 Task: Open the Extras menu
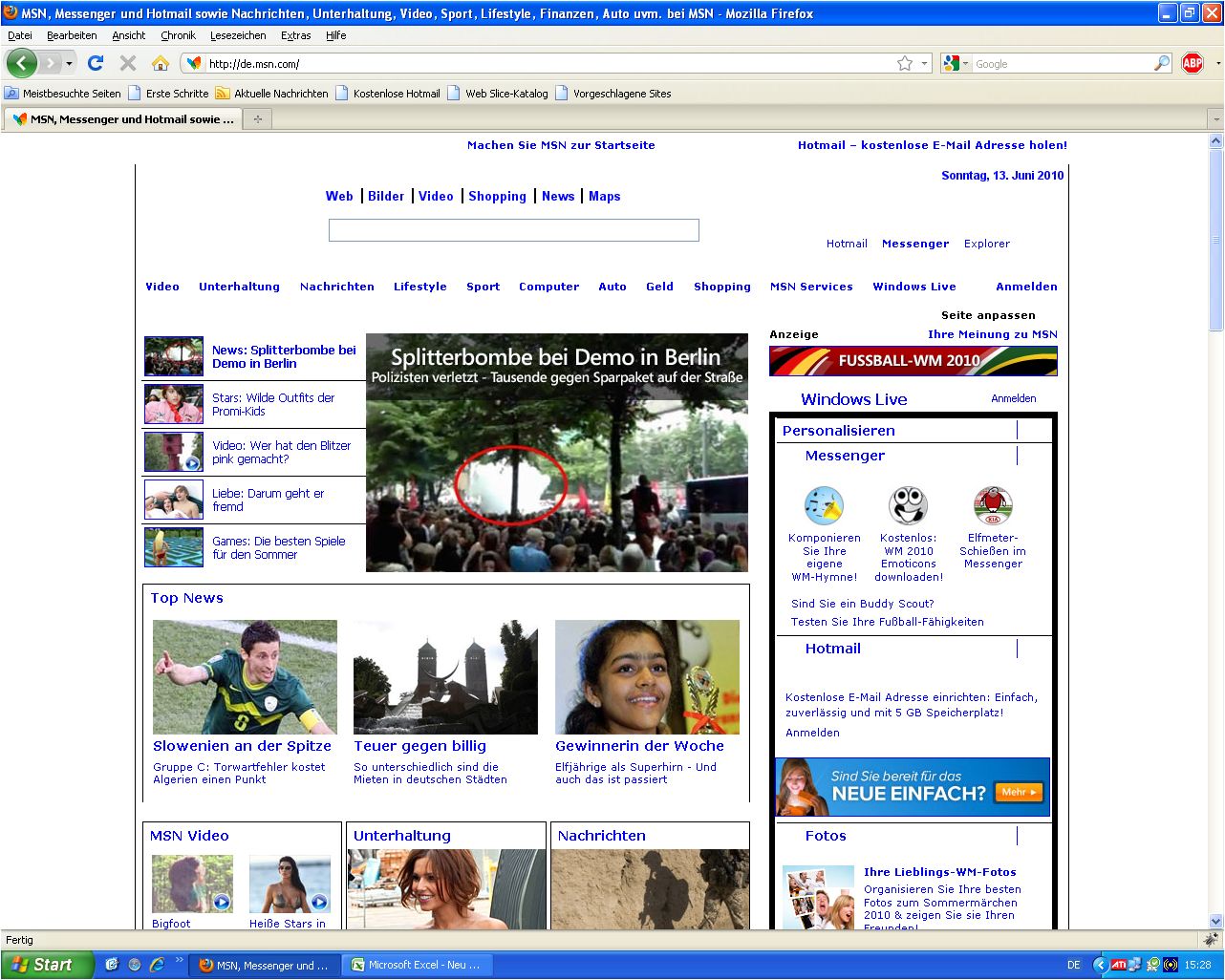[x=296, y=35]
